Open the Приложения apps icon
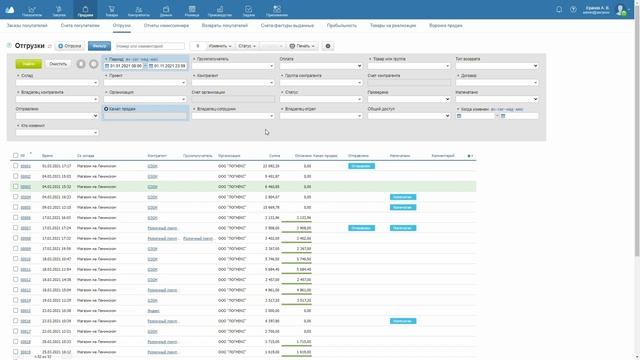The width and height of the screenshot is (640, 360). click(277, 10)
